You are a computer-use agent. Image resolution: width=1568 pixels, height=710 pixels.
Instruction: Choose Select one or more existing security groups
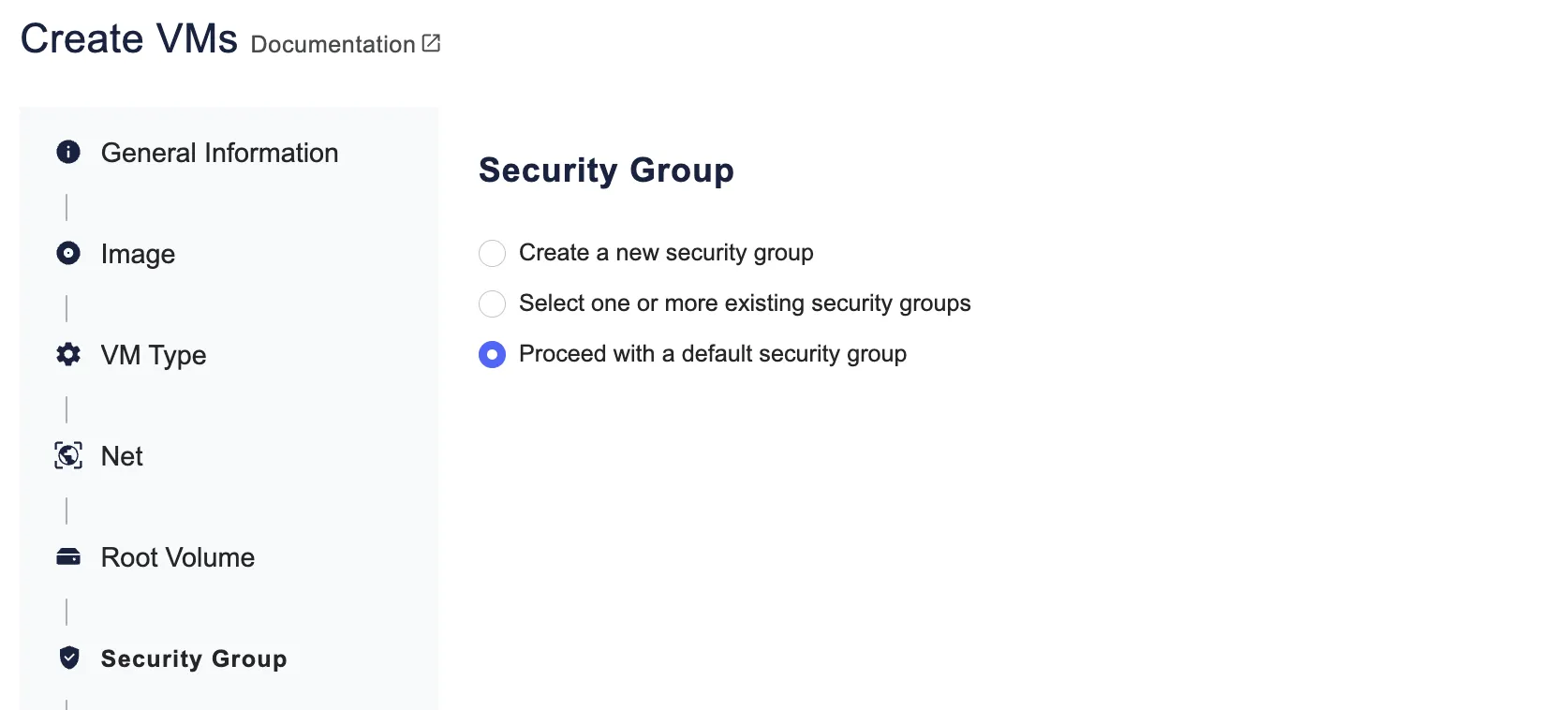click(492, 303)
